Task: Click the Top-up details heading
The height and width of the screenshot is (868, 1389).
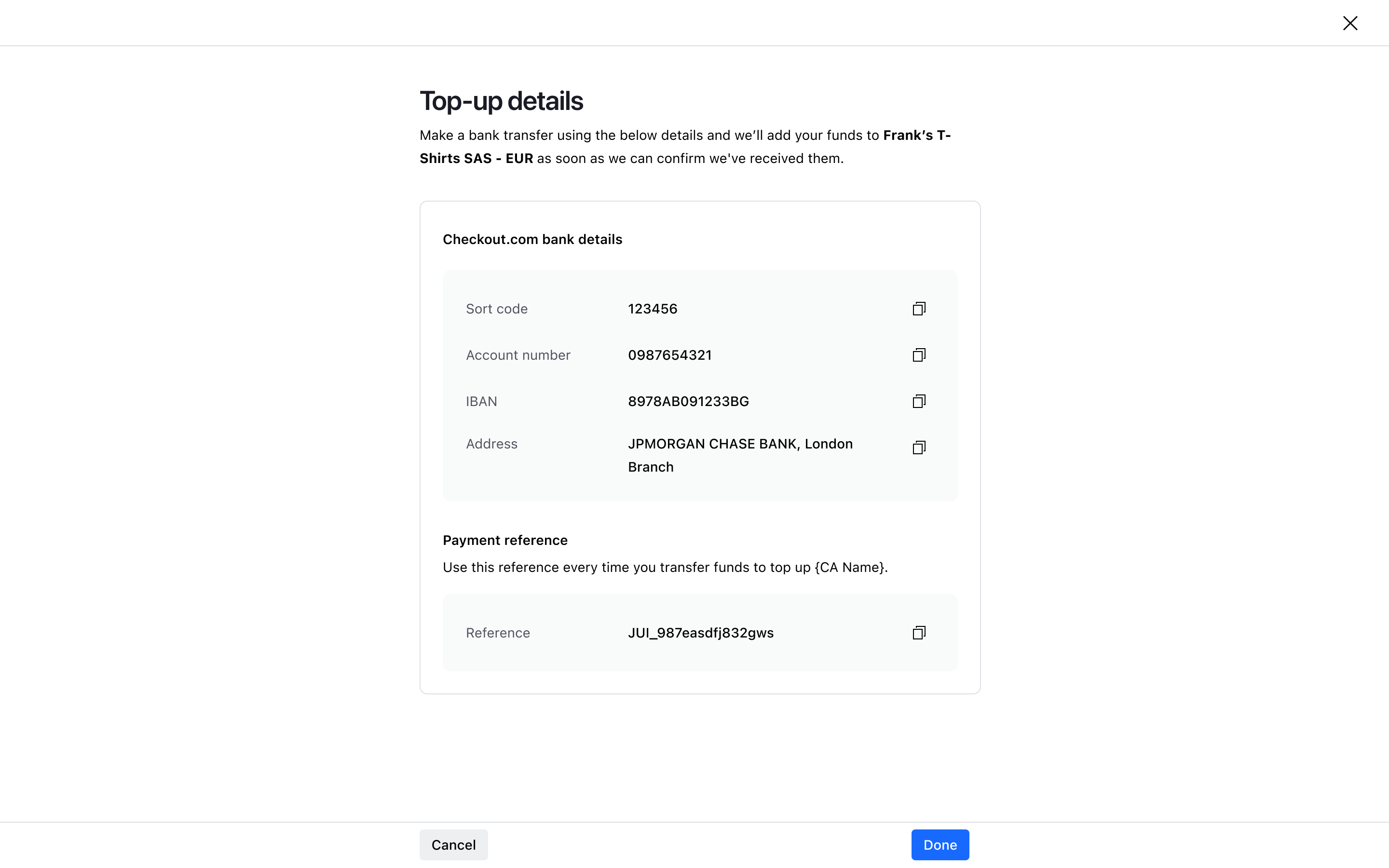Action: coord(501,101)
